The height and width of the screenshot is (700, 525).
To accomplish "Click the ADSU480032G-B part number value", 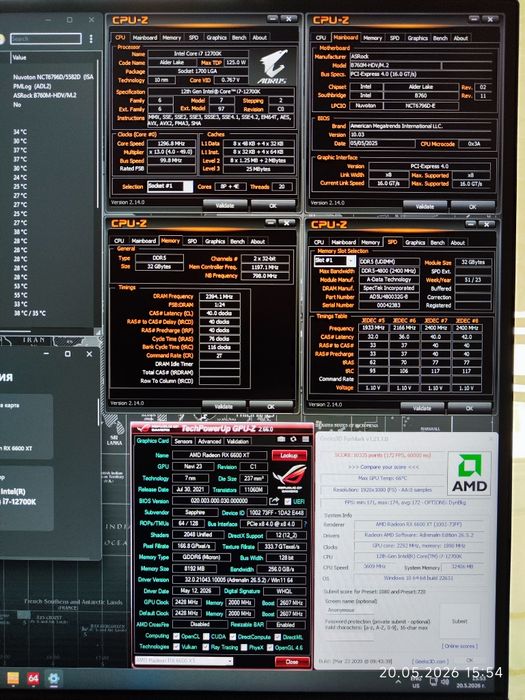I will 388,296.
